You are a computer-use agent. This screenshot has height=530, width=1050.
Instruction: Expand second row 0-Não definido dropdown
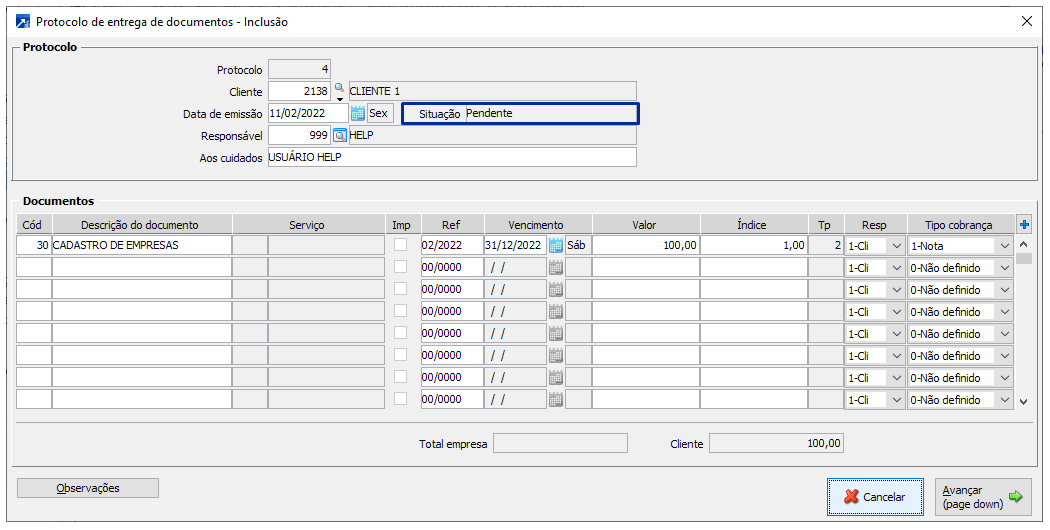coord(1003,268)
